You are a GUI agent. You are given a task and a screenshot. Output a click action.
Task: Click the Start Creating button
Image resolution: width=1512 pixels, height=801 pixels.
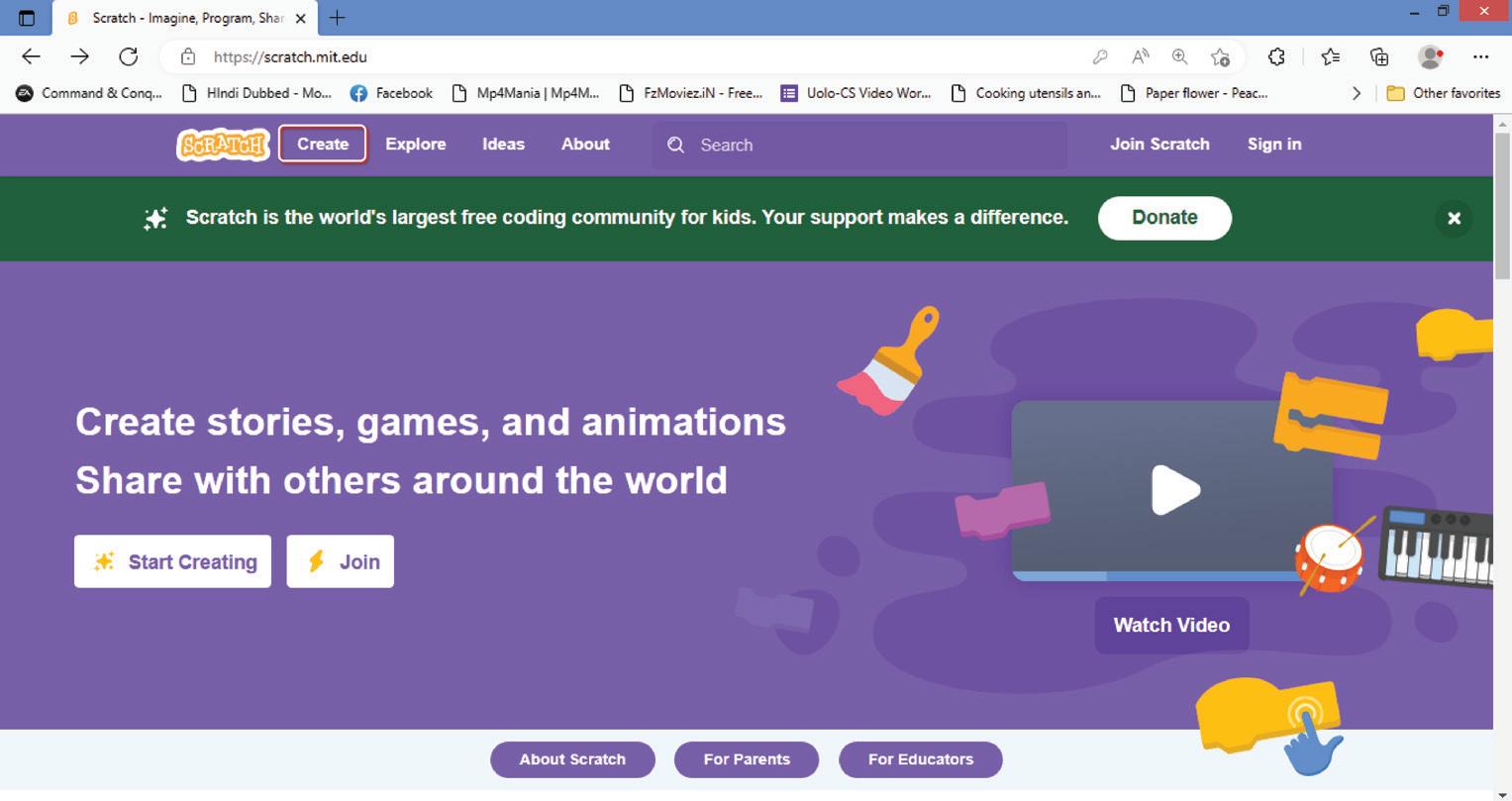[172, 561]
